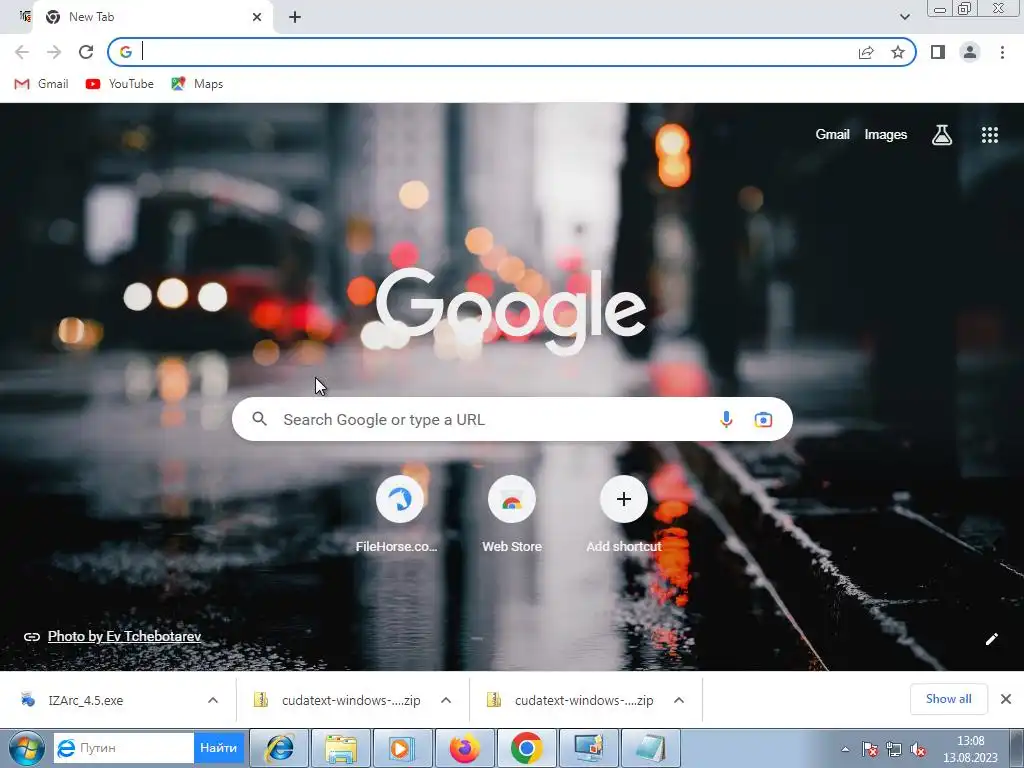Open the Chrome side panel
The width and height of the screenshot is (1024, 768).
[x=938, y=52]
